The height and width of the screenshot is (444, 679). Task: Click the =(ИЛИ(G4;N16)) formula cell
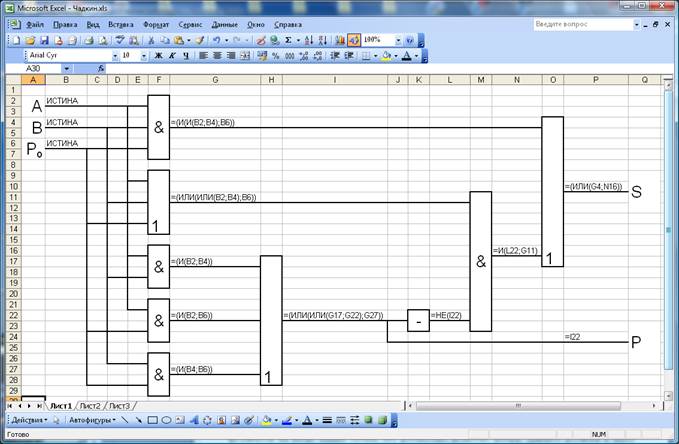(594, 187)
